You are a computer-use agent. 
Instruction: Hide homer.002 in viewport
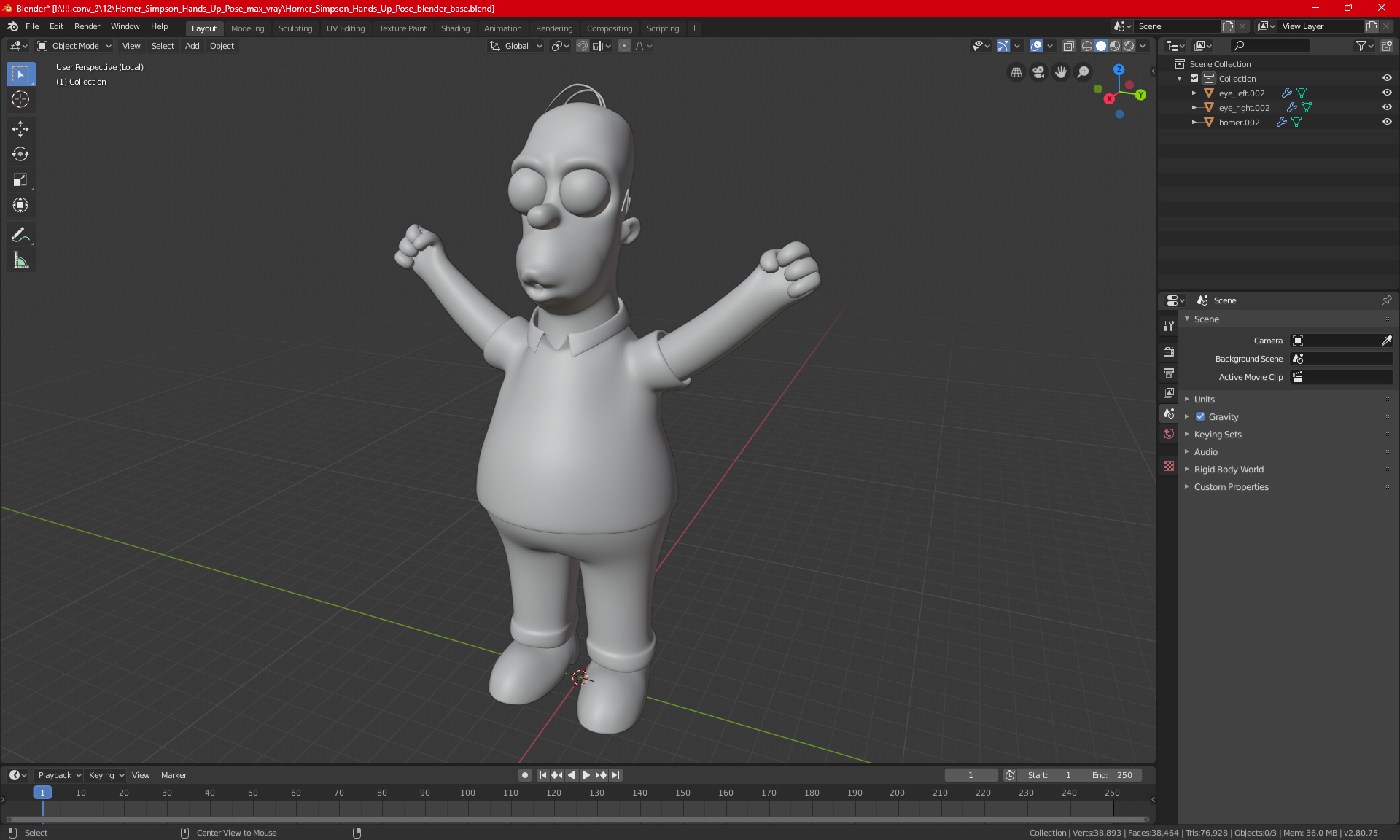tap(1386, 122)
